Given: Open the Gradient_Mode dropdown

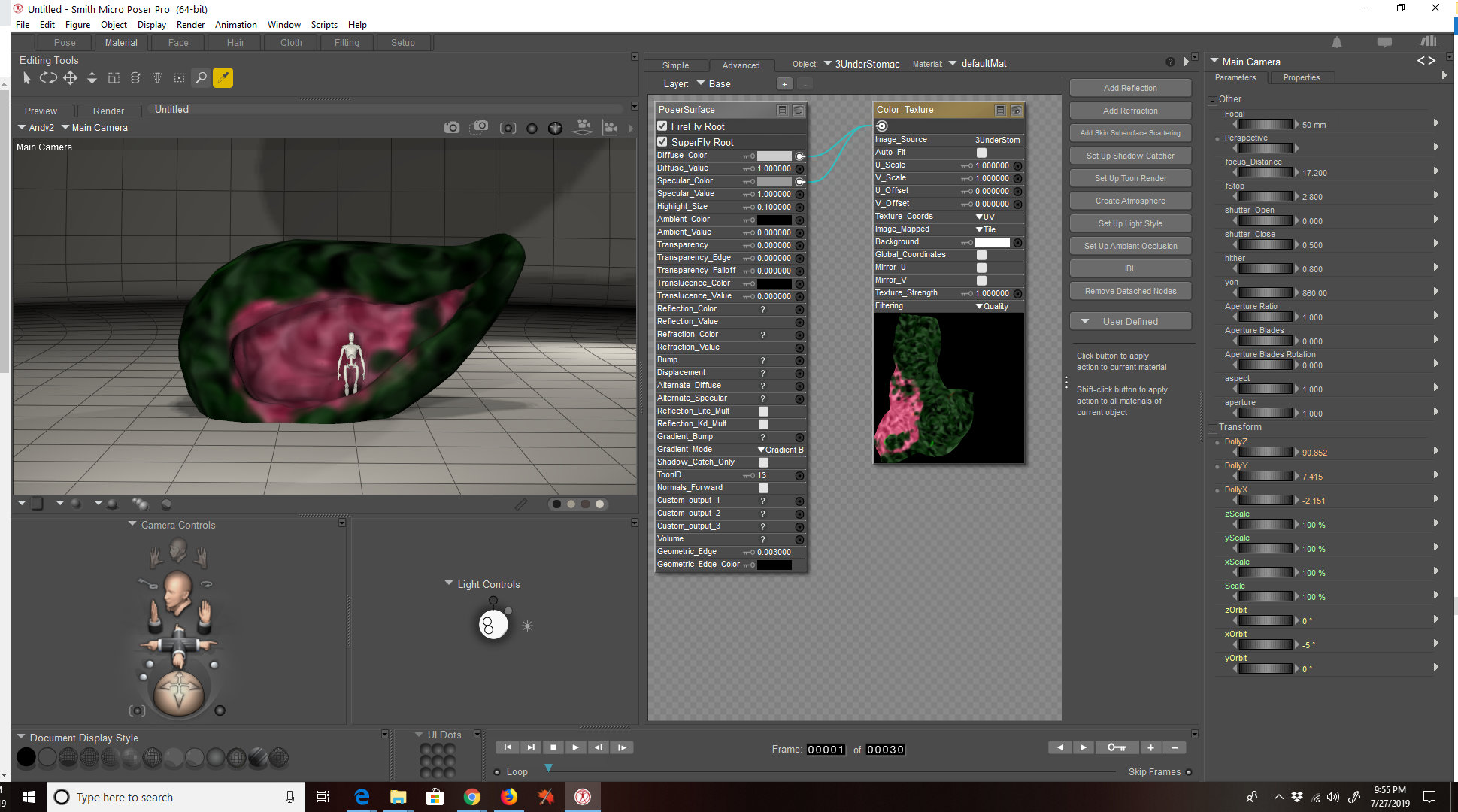Looking at the screenshot, I should (781, 450).
